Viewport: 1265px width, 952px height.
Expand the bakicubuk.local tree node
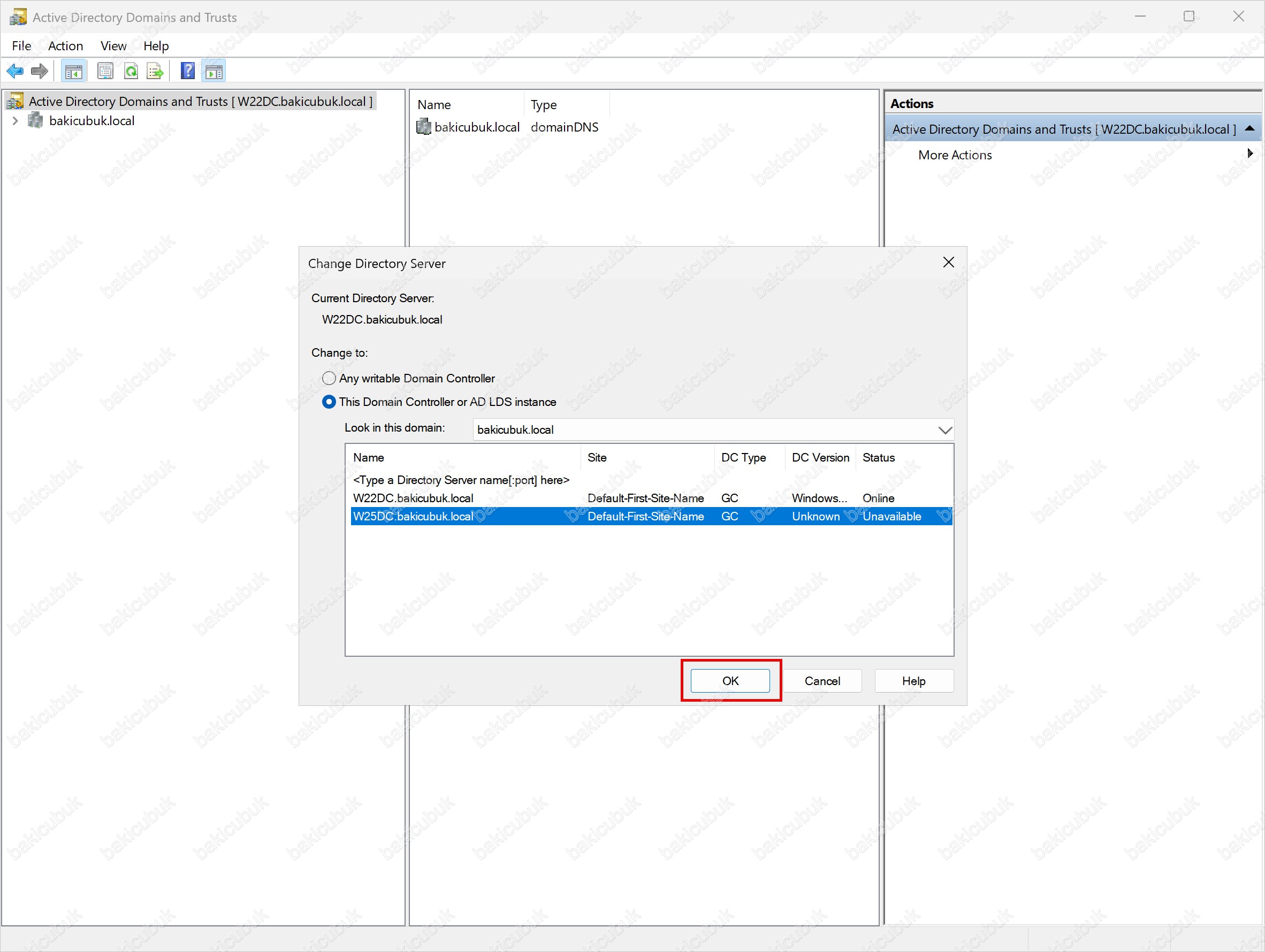16,120
